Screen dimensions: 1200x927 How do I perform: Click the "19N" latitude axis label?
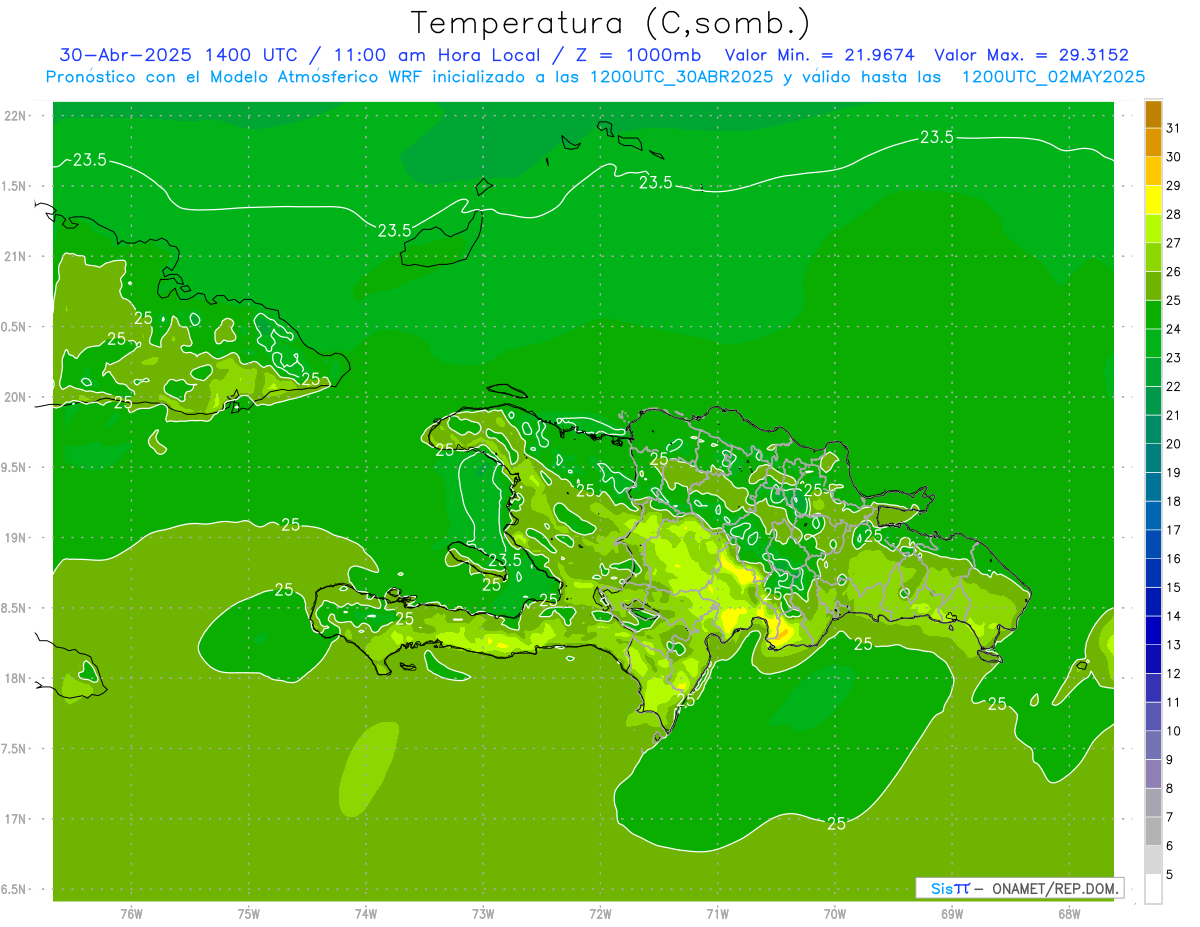tap(15, 538)
